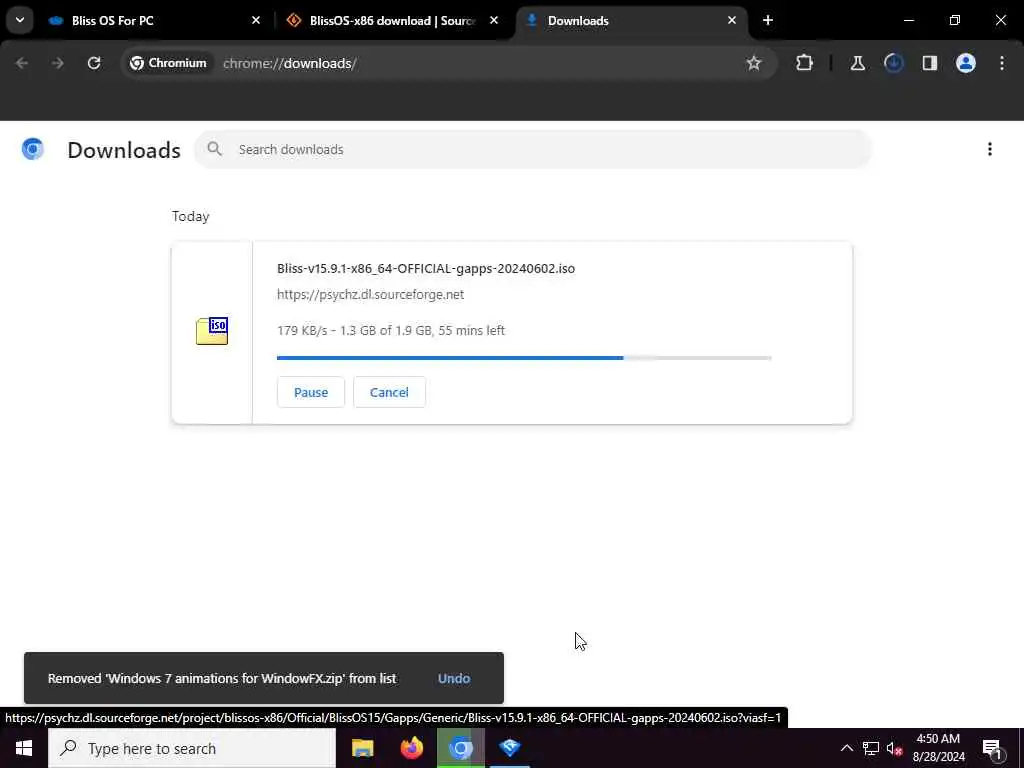
Task: Close the Bliss OS For PC tab
Action: (x=256, y=21)
